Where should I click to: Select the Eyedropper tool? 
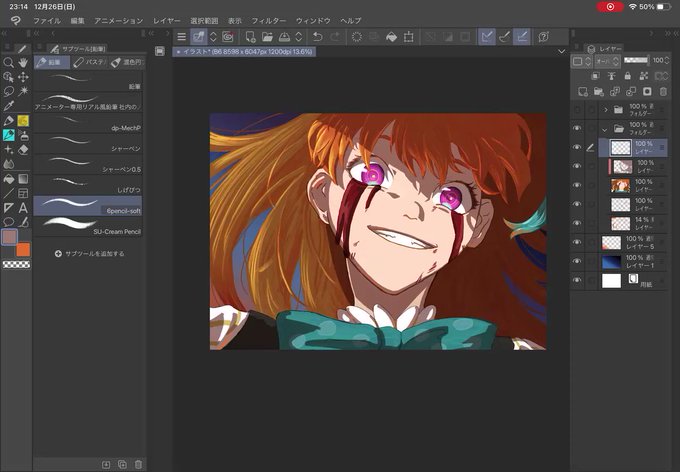(x=8, y=106)
